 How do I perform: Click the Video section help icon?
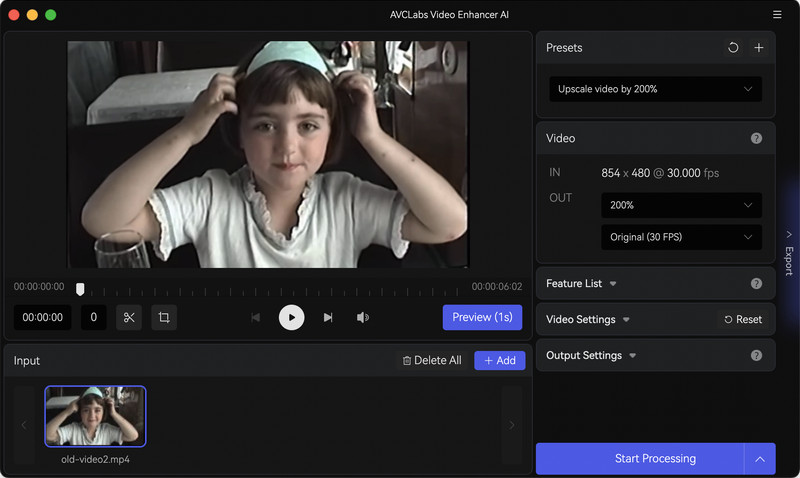tap(756, 138)
